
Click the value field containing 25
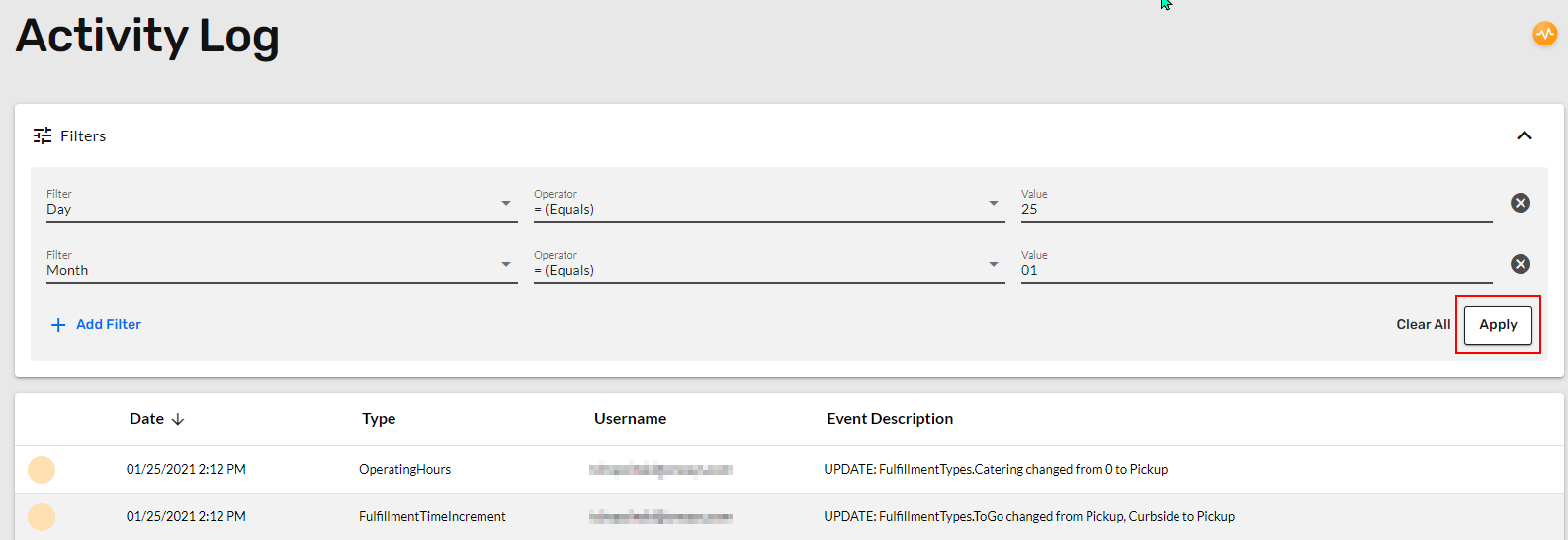pos(1257,204)
